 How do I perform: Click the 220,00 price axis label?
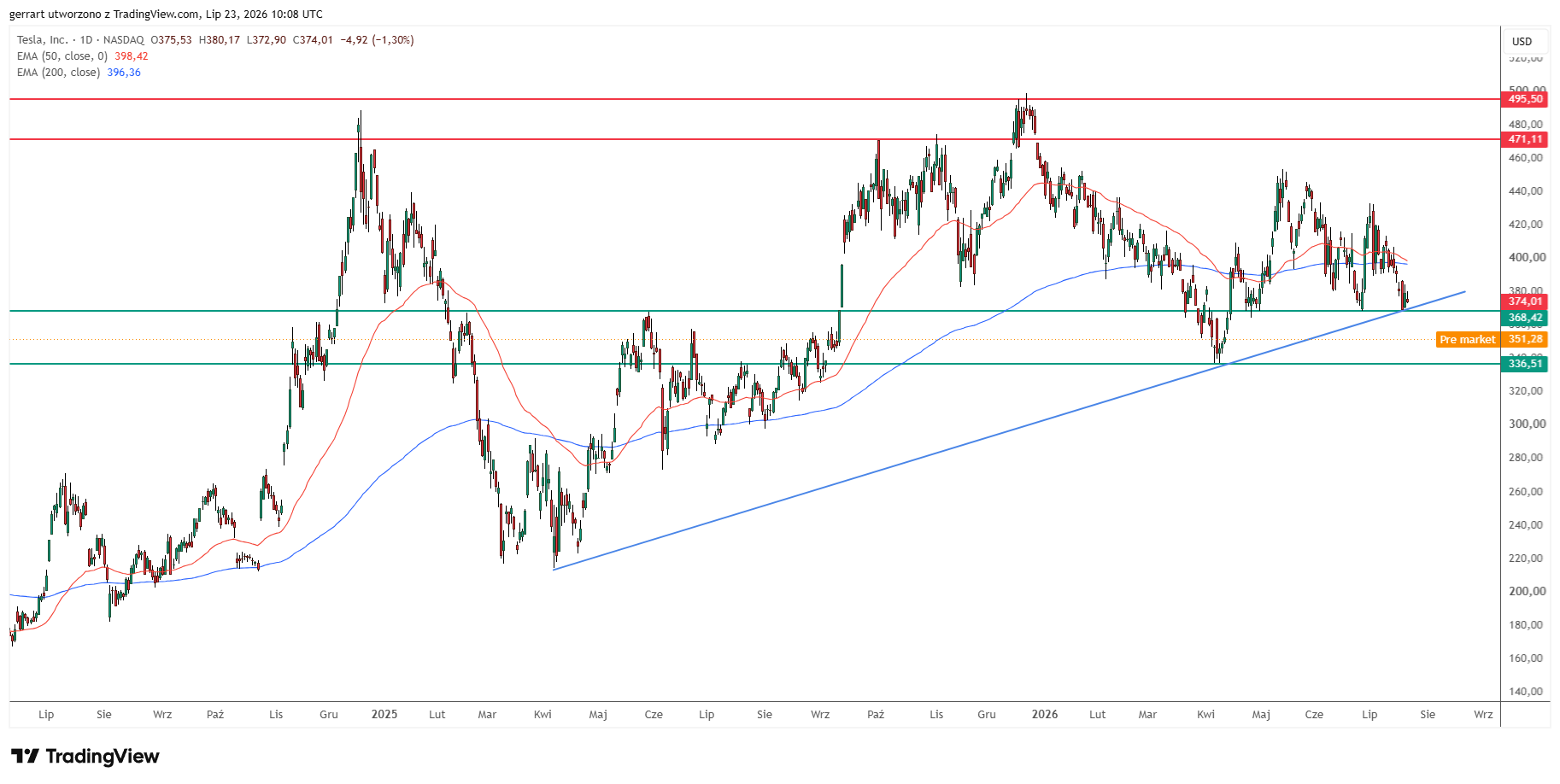1527,558
